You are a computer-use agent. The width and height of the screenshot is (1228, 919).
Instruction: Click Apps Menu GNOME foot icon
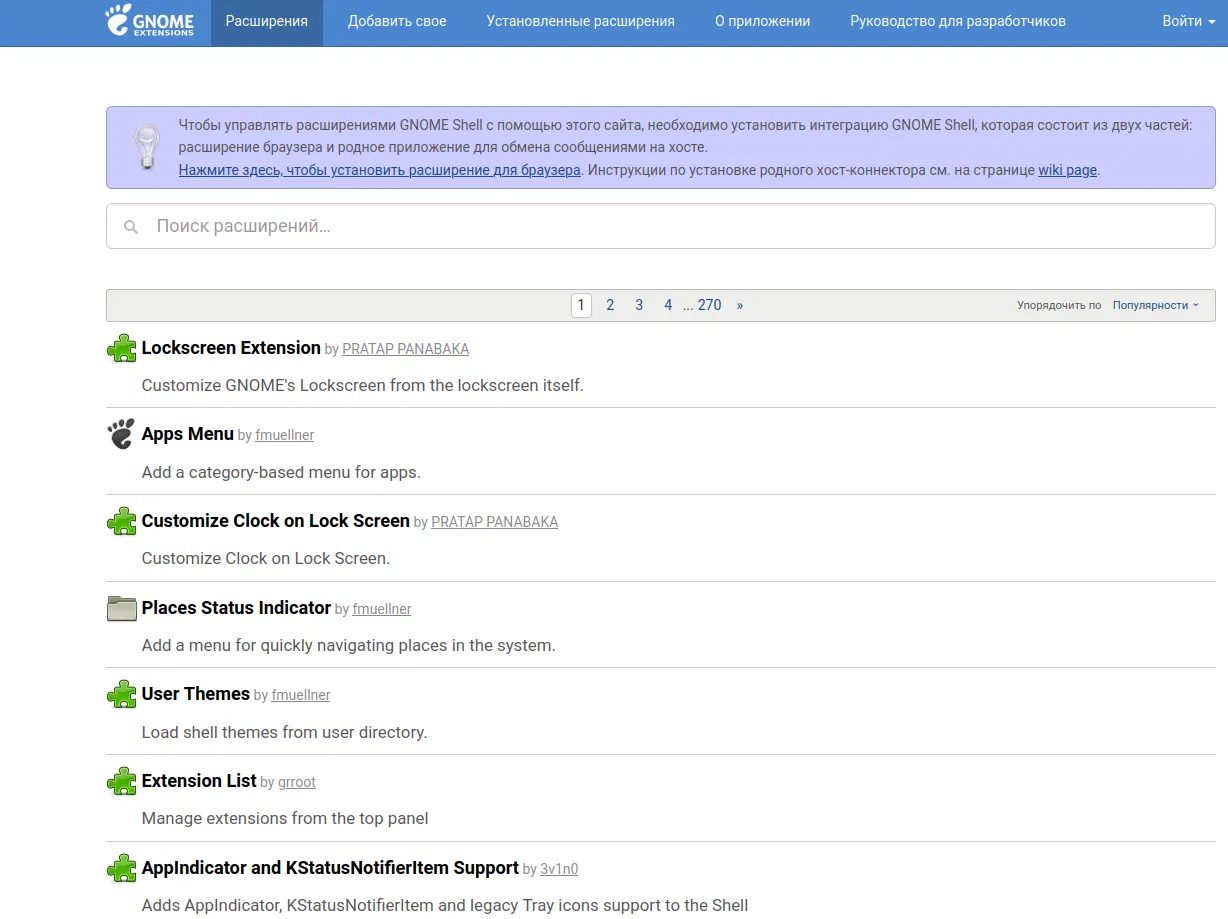pyautogui.click(x=121, y=434)
